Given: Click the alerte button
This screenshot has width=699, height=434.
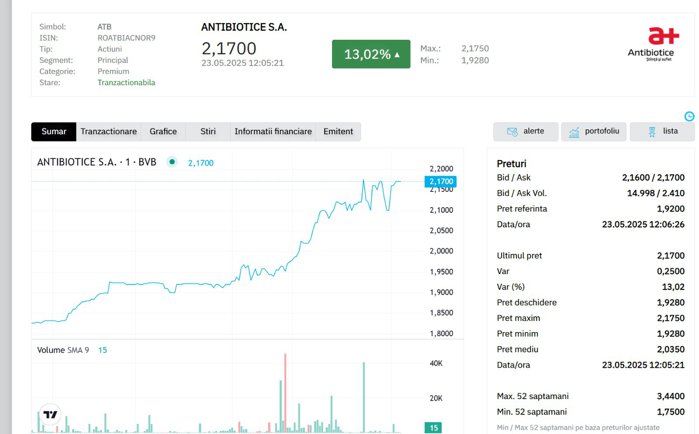Looking at the screenshot, I should pyautogui.click(x=526, y=131).
